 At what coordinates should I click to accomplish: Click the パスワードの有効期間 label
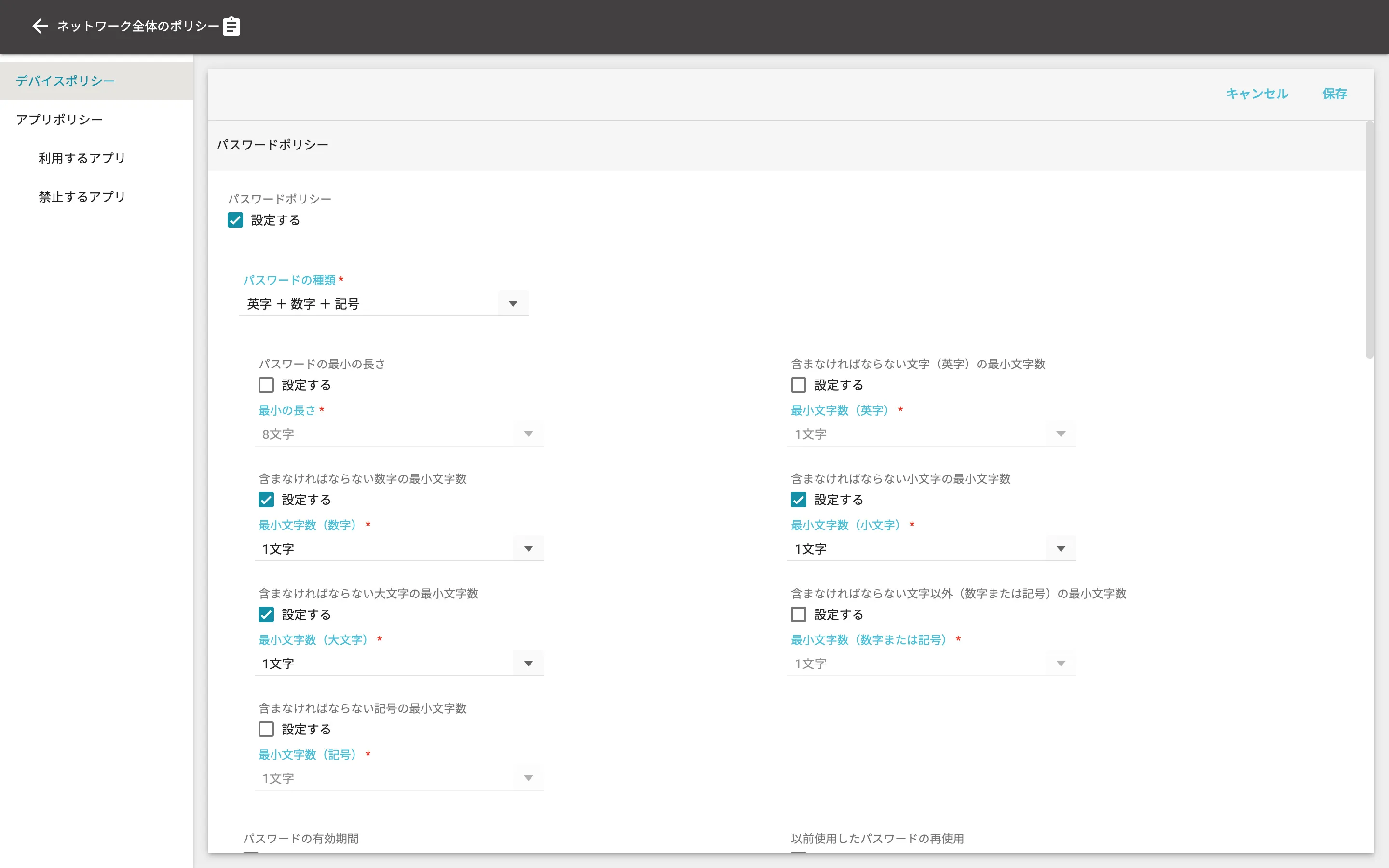tap(301, 838)
